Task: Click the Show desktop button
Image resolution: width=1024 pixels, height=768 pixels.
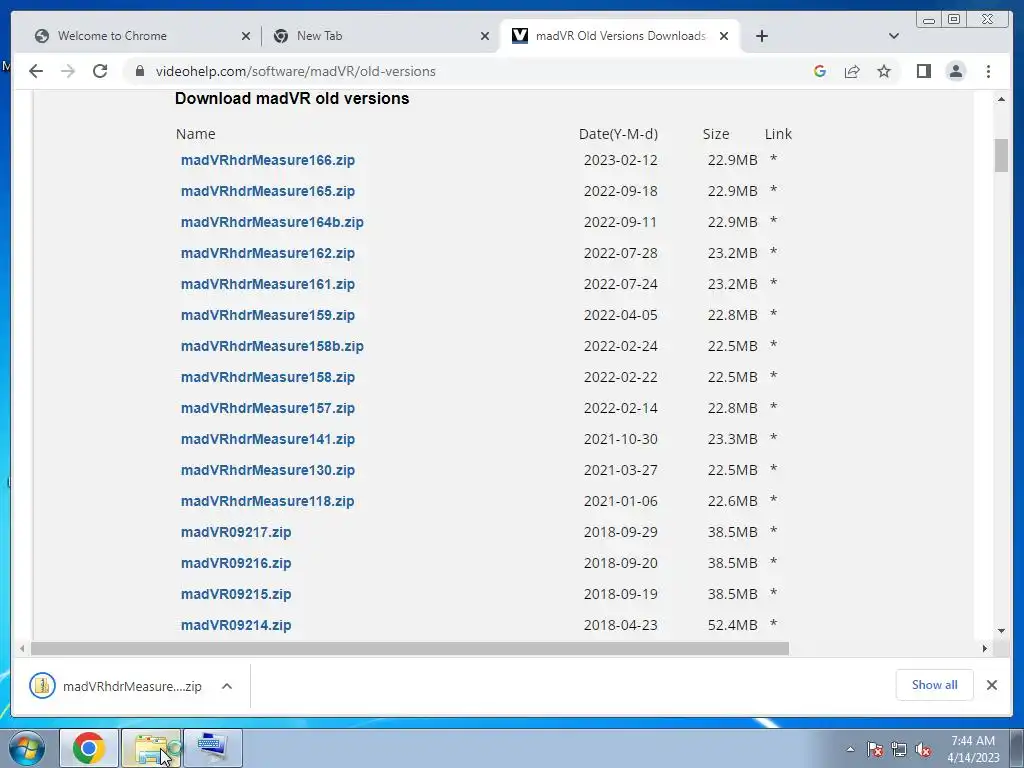Action: point(1018,748)
